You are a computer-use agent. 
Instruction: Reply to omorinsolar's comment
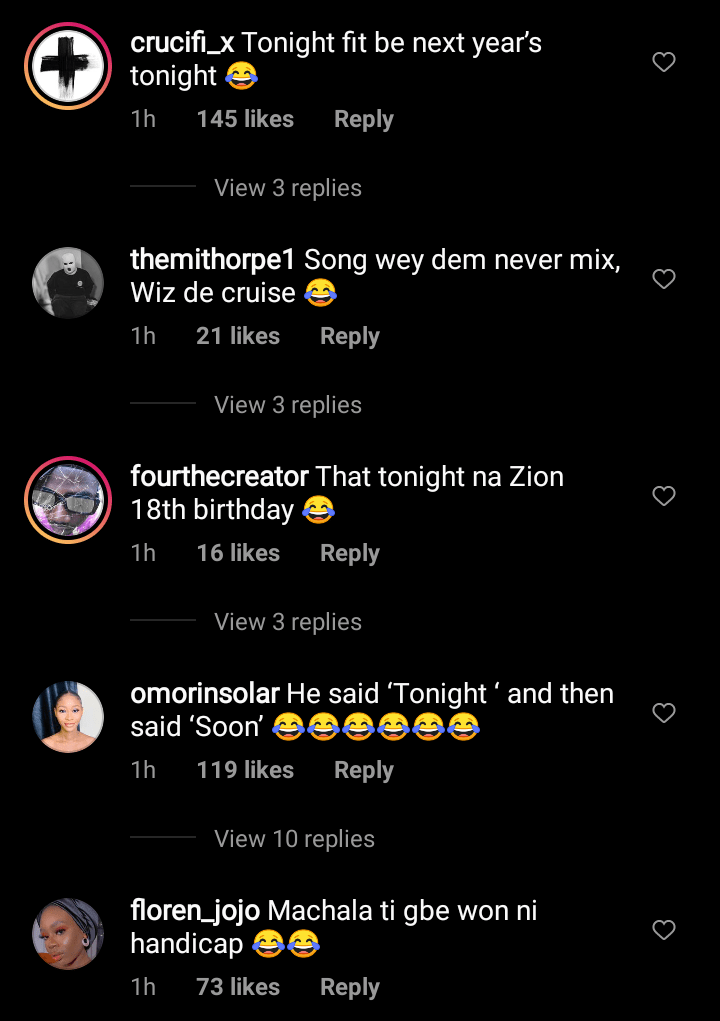point(363,770)
